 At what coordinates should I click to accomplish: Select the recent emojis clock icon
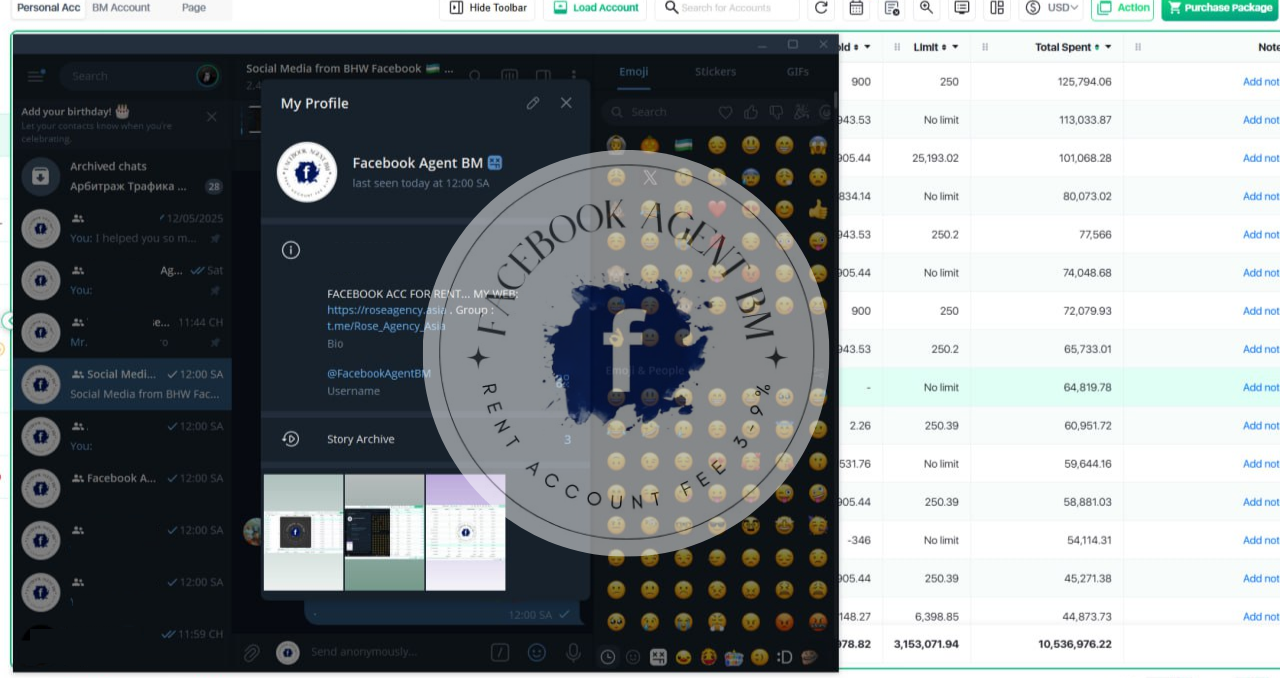tap(607, 657)
